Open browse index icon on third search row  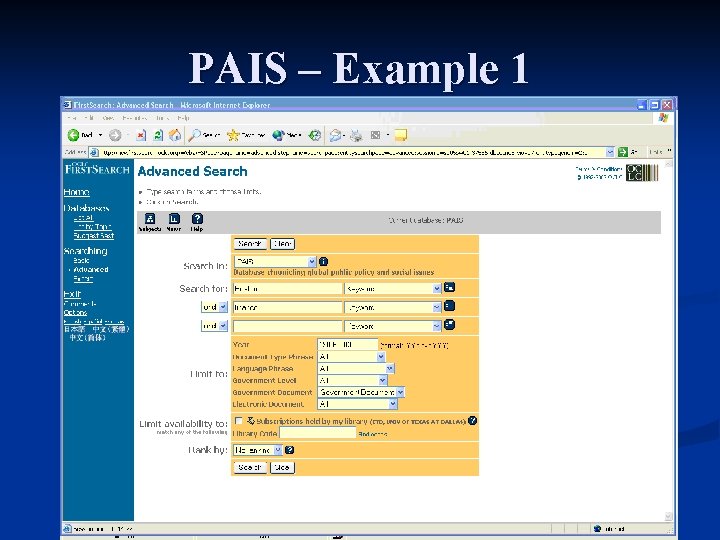(x=449, y=325)
